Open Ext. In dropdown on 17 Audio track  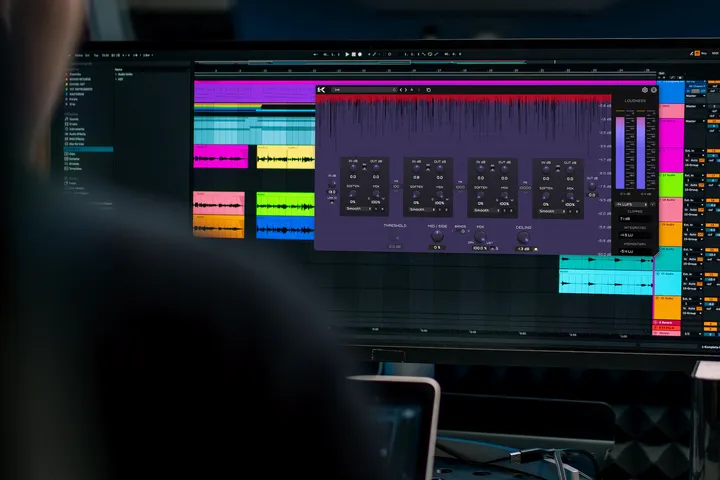pyautogui.click(x=694, y=175)
